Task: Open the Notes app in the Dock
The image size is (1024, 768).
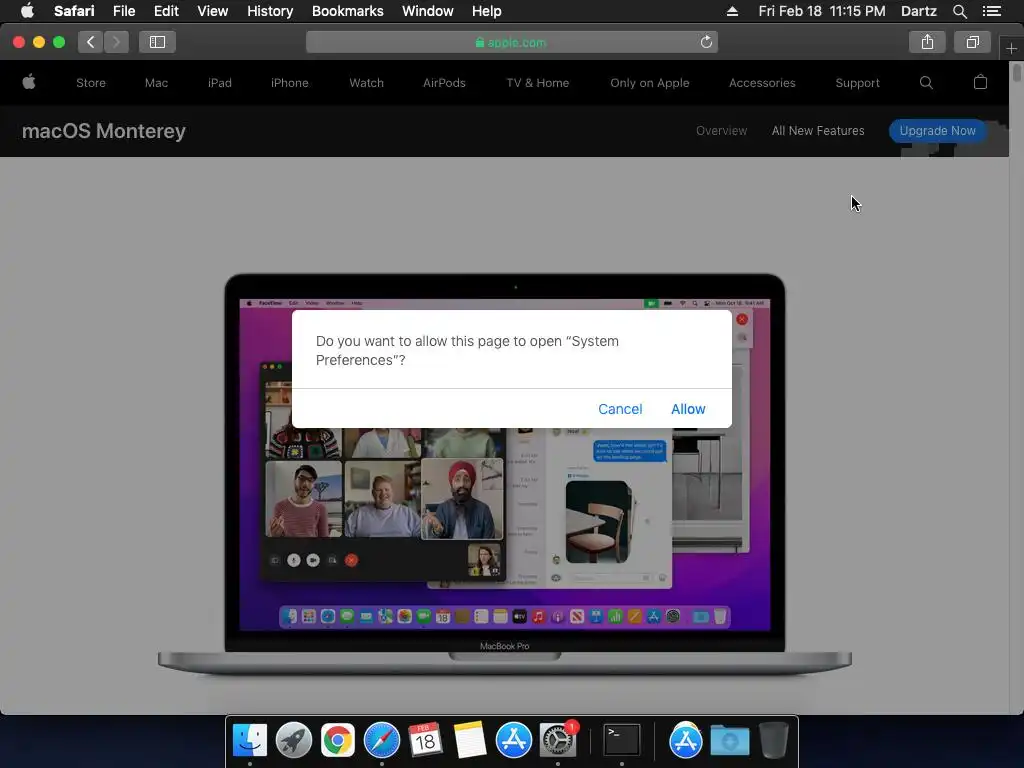Action: [470, 741]
